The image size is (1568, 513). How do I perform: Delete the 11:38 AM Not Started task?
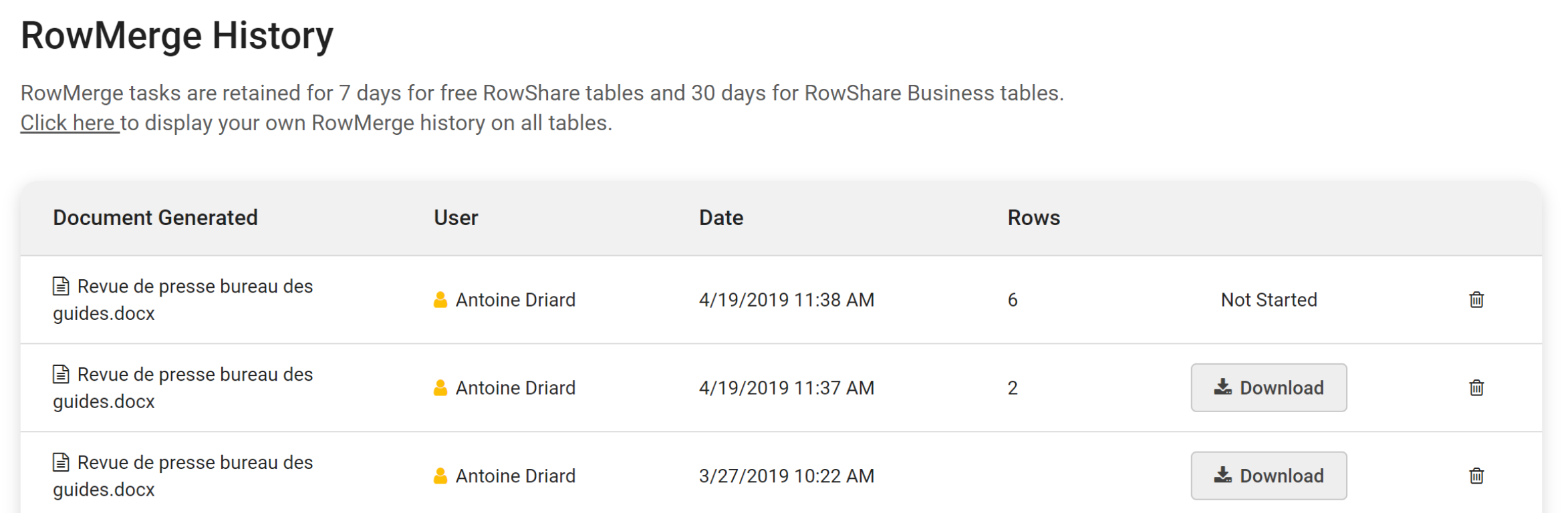[1476, 300]
